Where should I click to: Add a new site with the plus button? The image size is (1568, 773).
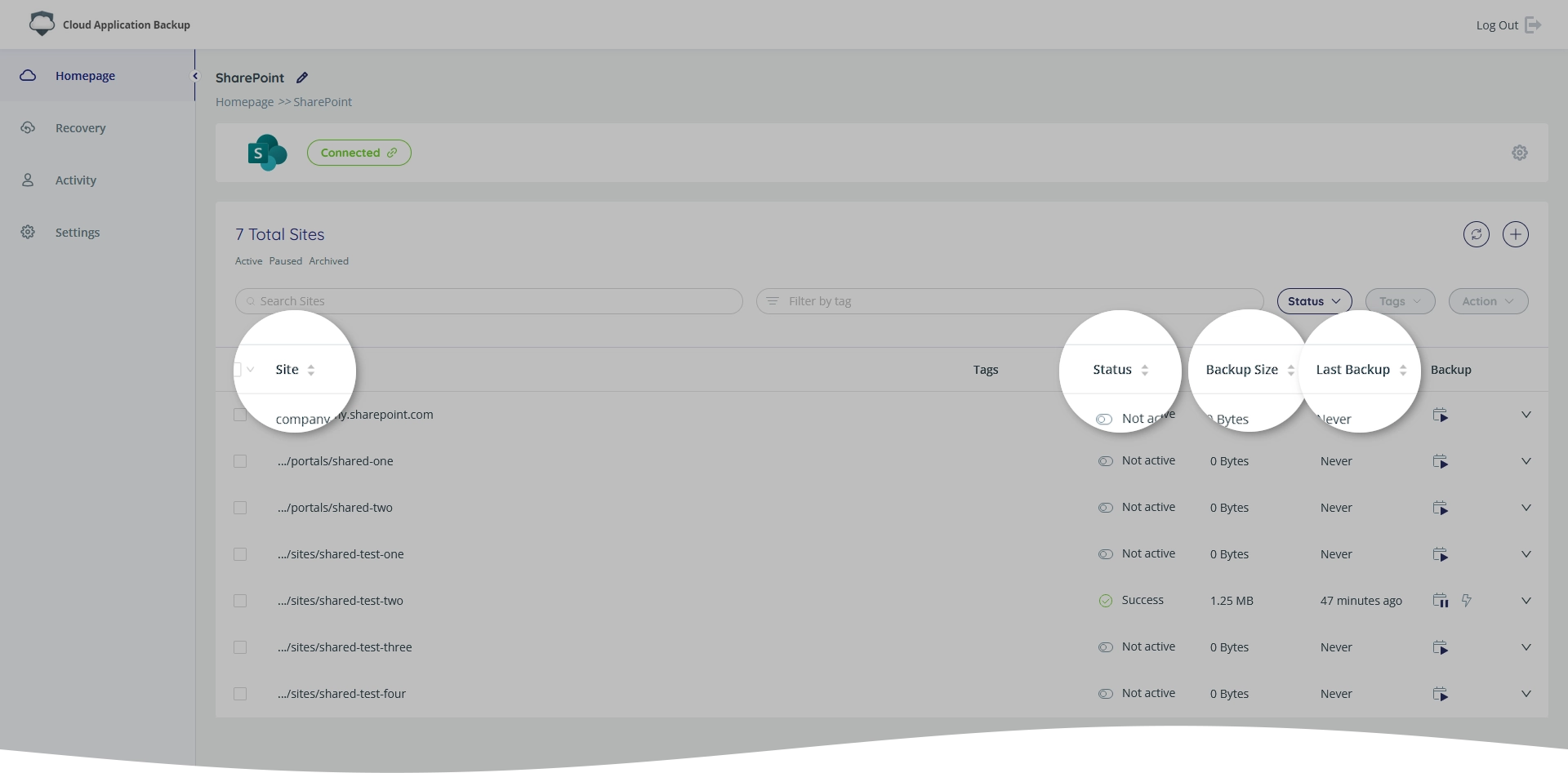tap(1515, 234)
